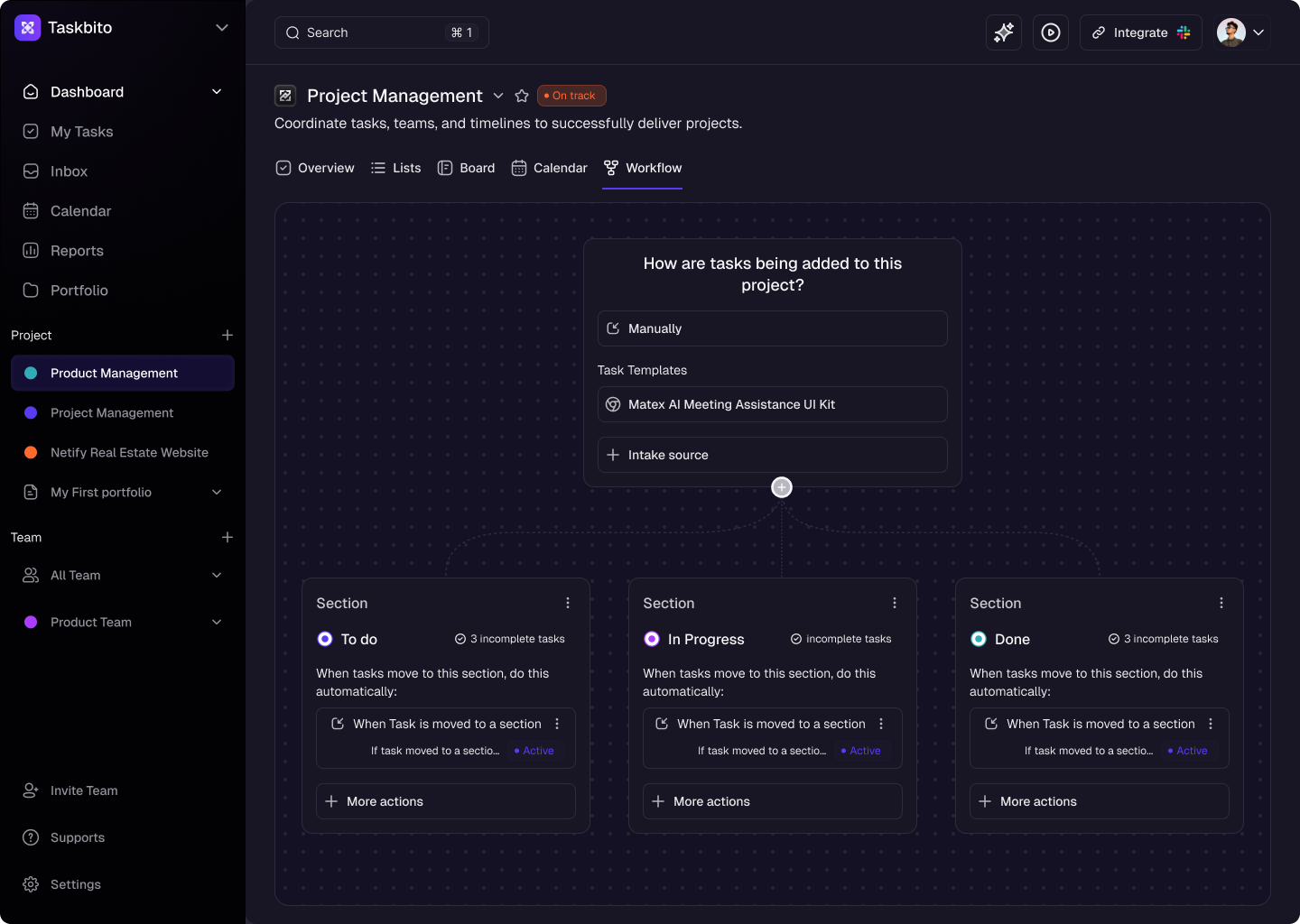
Task: Add a team with Team plus icon
Action: [227, 537]
